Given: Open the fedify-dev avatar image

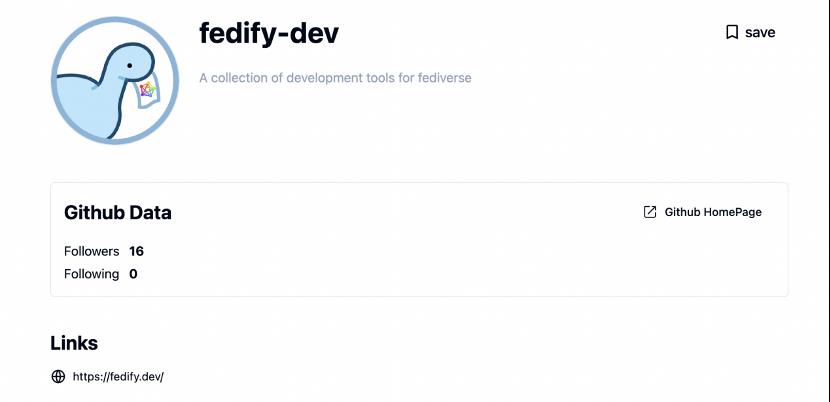Looking at the screenshot, I should click(115, 81).
